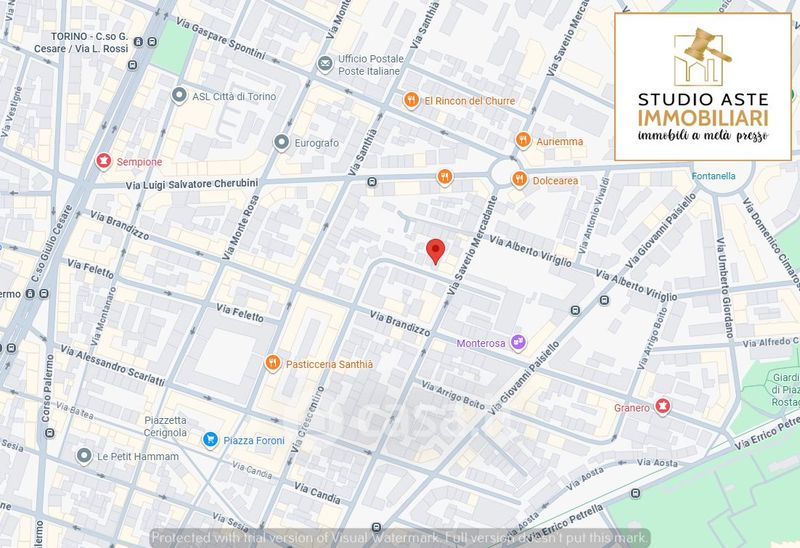The image size is (800, 548).
Task: Select the Dolcearea orange food icon
Action: pyautogui.click(x=519, y=180)
